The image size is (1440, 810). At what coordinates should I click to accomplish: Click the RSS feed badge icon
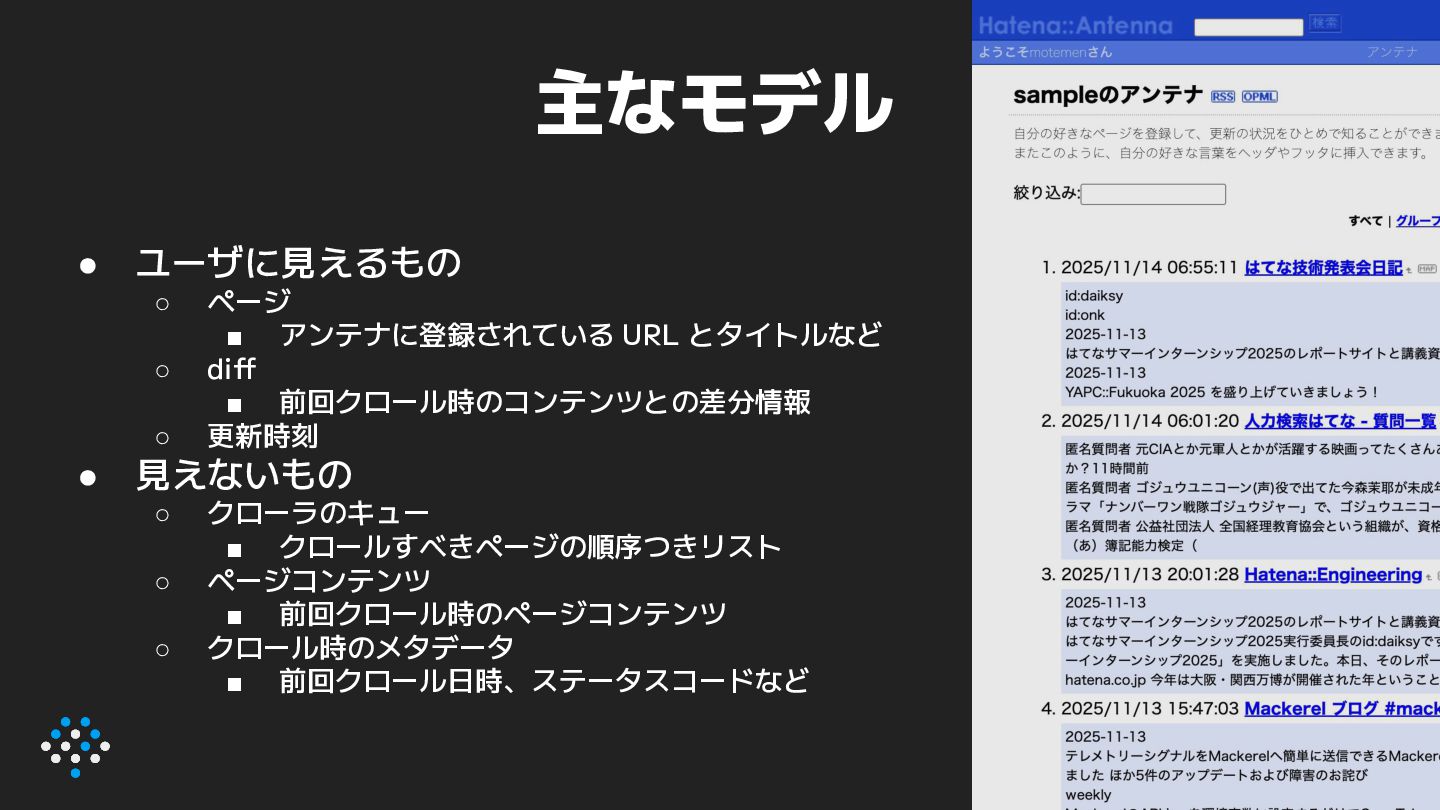coord(1223,97)
